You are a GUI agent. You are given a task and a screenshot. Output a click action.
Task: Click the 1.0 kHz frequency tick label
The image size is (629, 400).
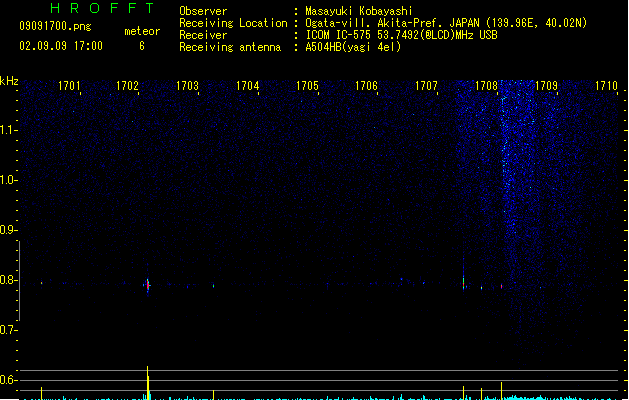click(8, 180)
